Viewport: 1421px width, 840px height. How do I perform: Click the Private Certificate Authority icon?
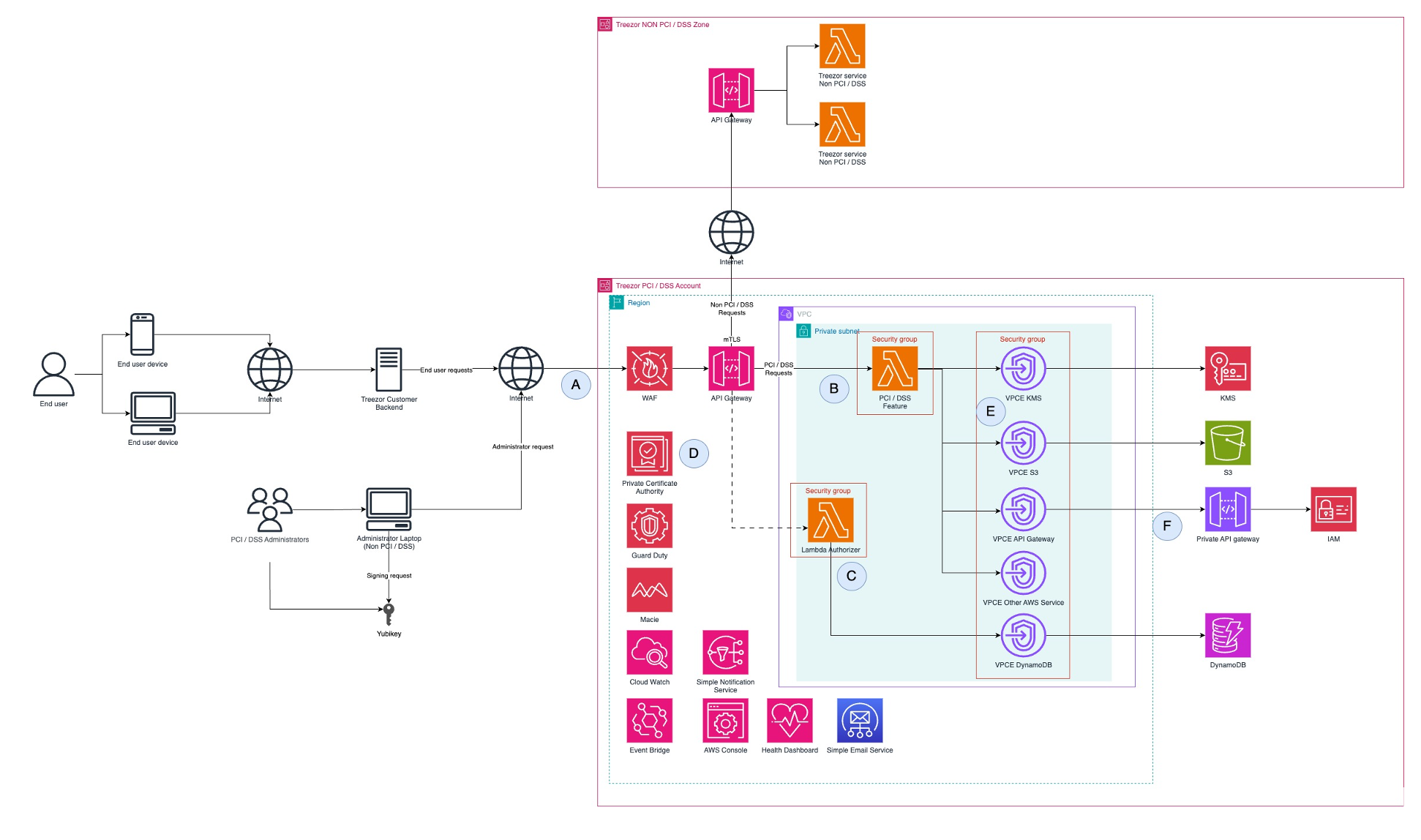point(649,454)
